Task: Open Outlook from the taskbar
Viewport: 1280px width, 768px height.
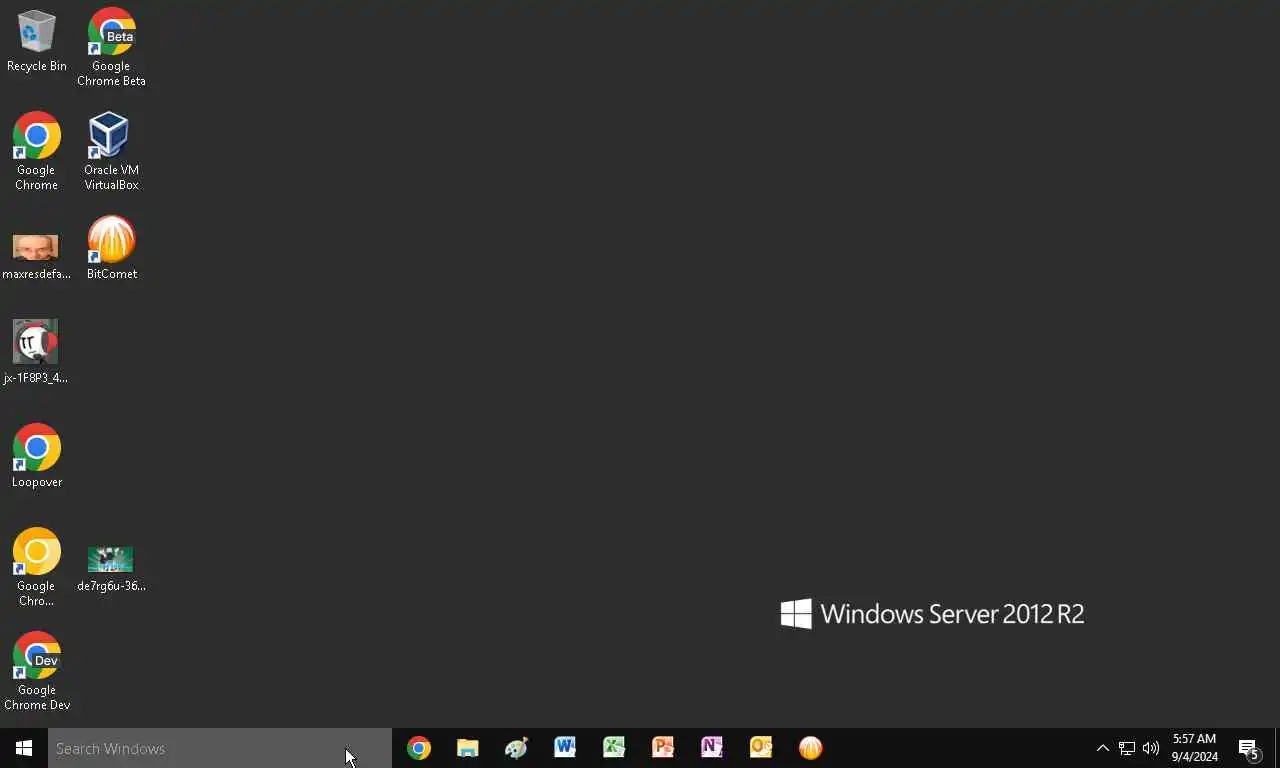Action: [761, 748]
